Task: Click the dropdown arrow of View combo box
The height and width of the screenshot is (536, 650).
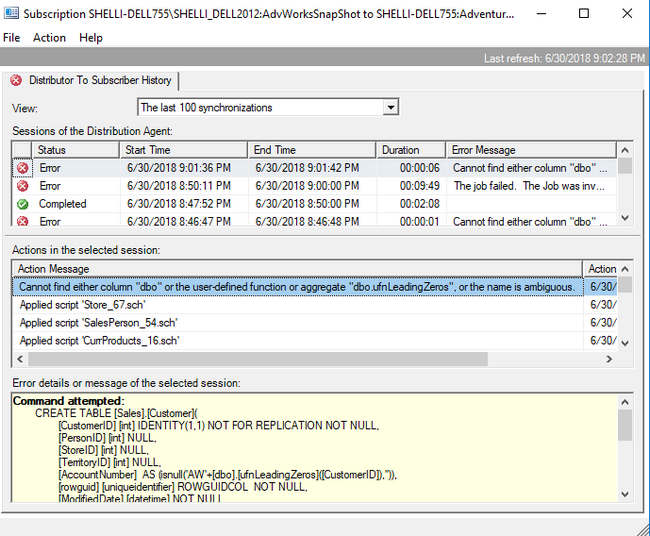Action: point(390,107)
